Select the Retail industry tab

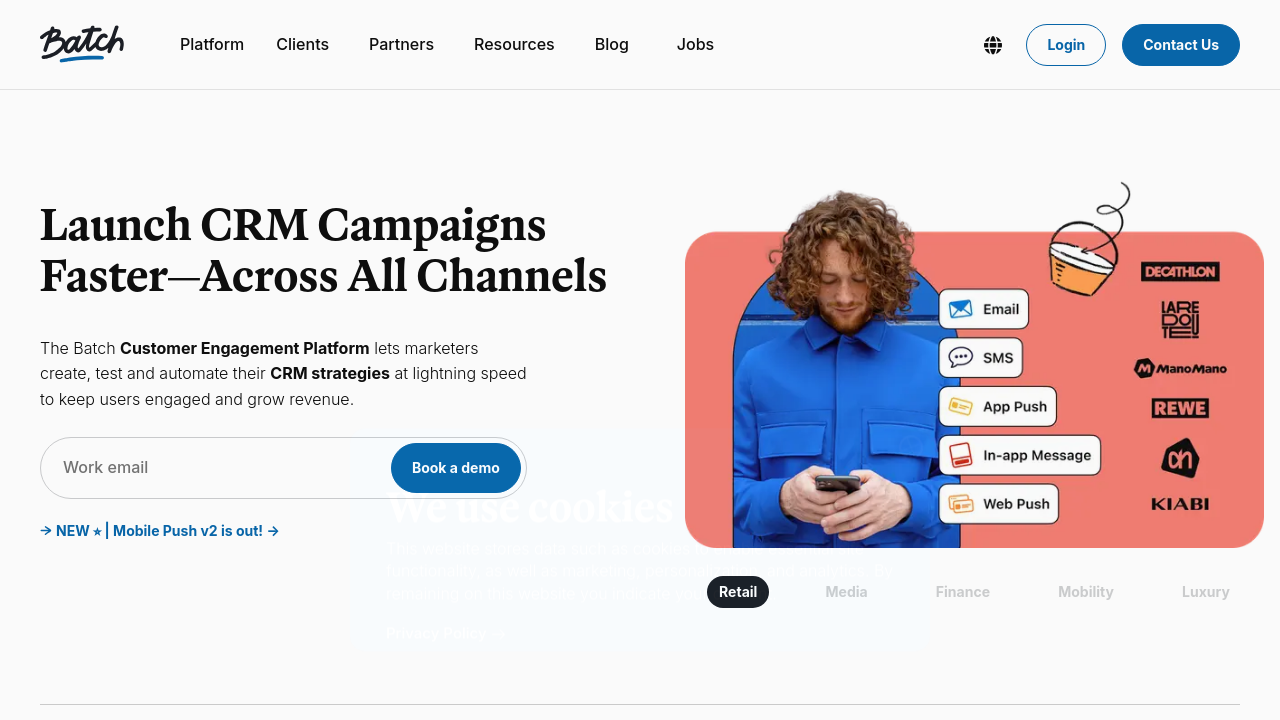[x=738, y=592]
